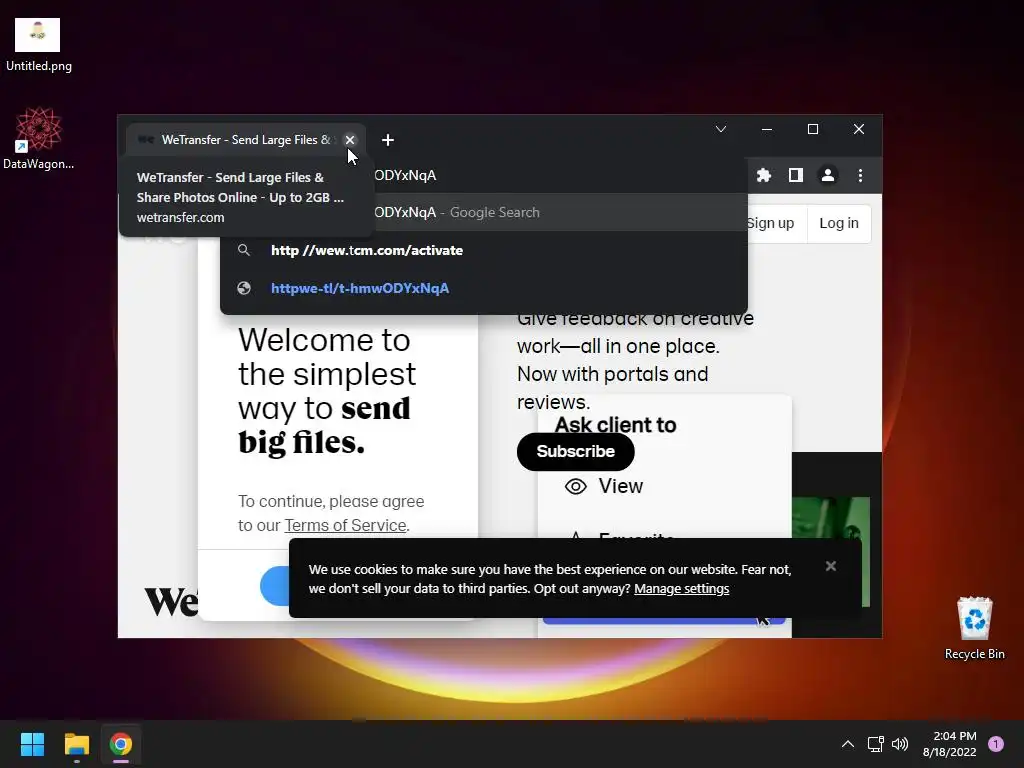
Task: Show hidden tray icons chevron
Action: 848,744
